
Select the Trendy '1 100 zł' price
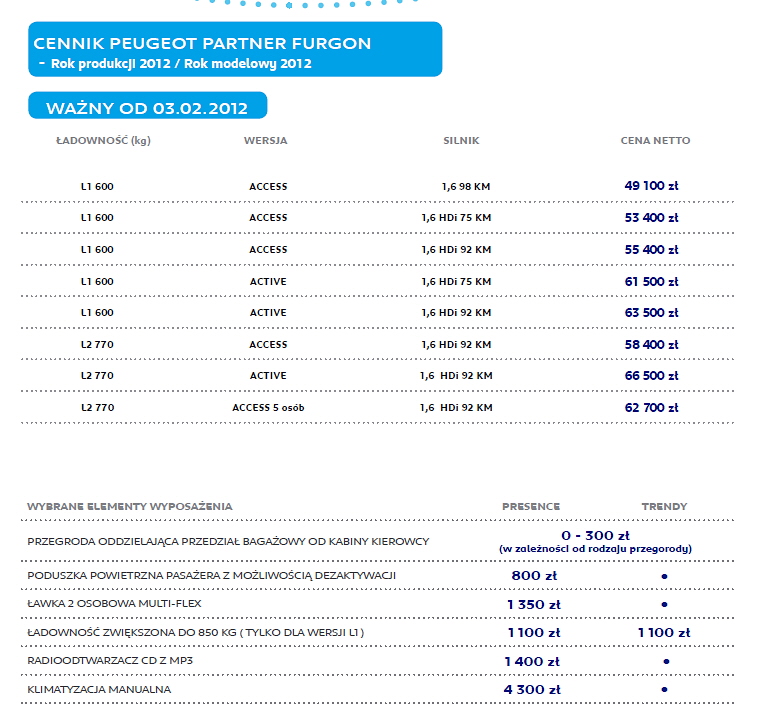click(664, 633)
